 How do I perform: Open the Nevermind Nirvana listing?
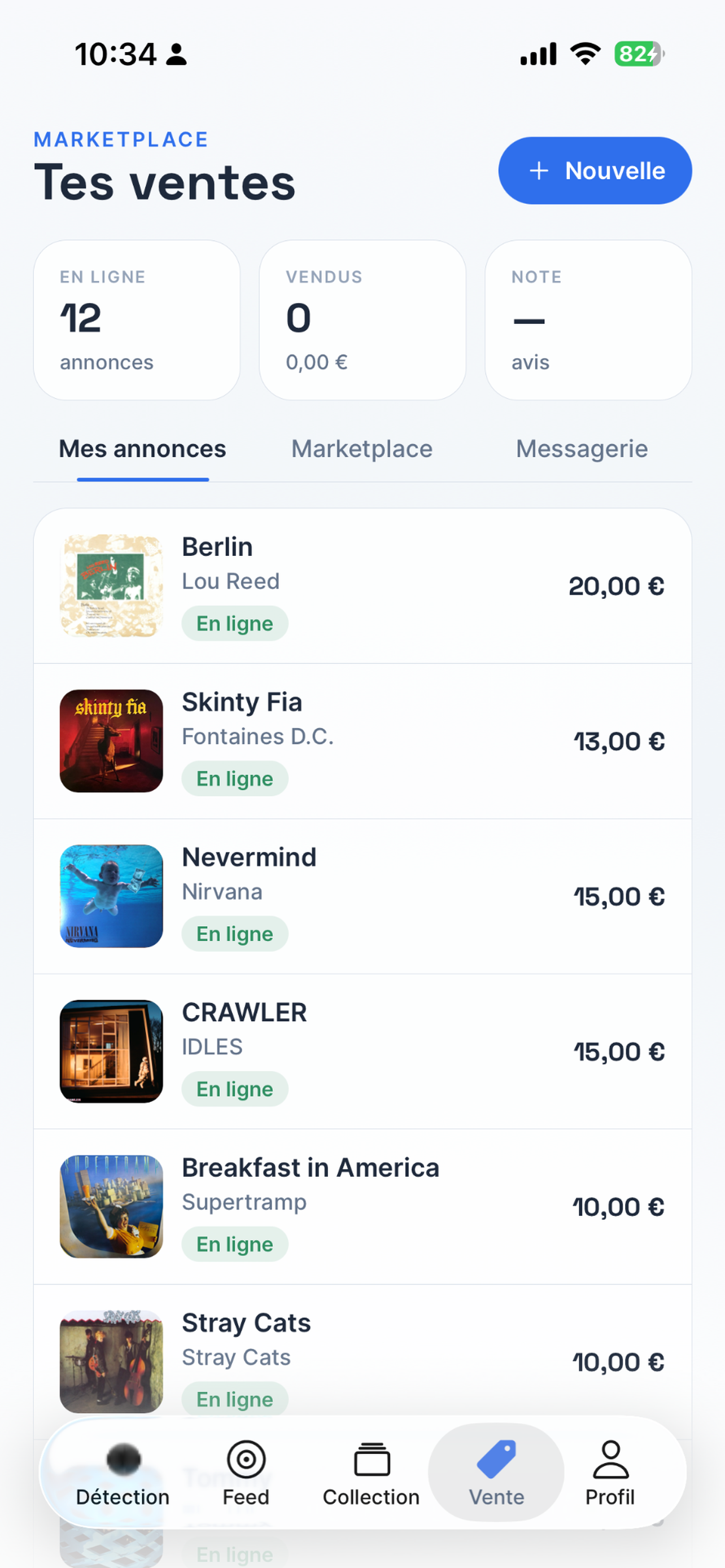tap(362, 896)
